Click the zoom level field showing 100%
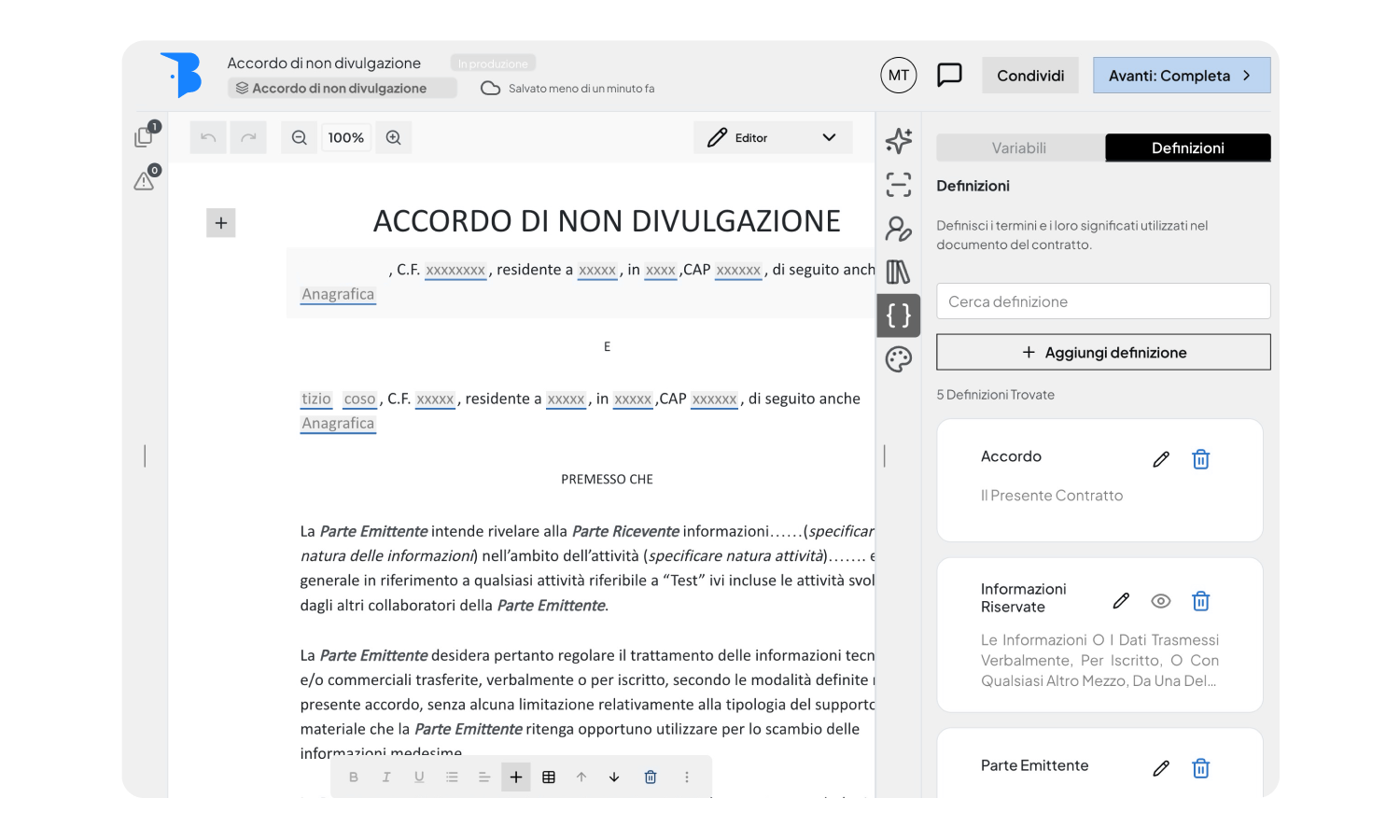Screen dimensions: 1400x840 [345, 137]
